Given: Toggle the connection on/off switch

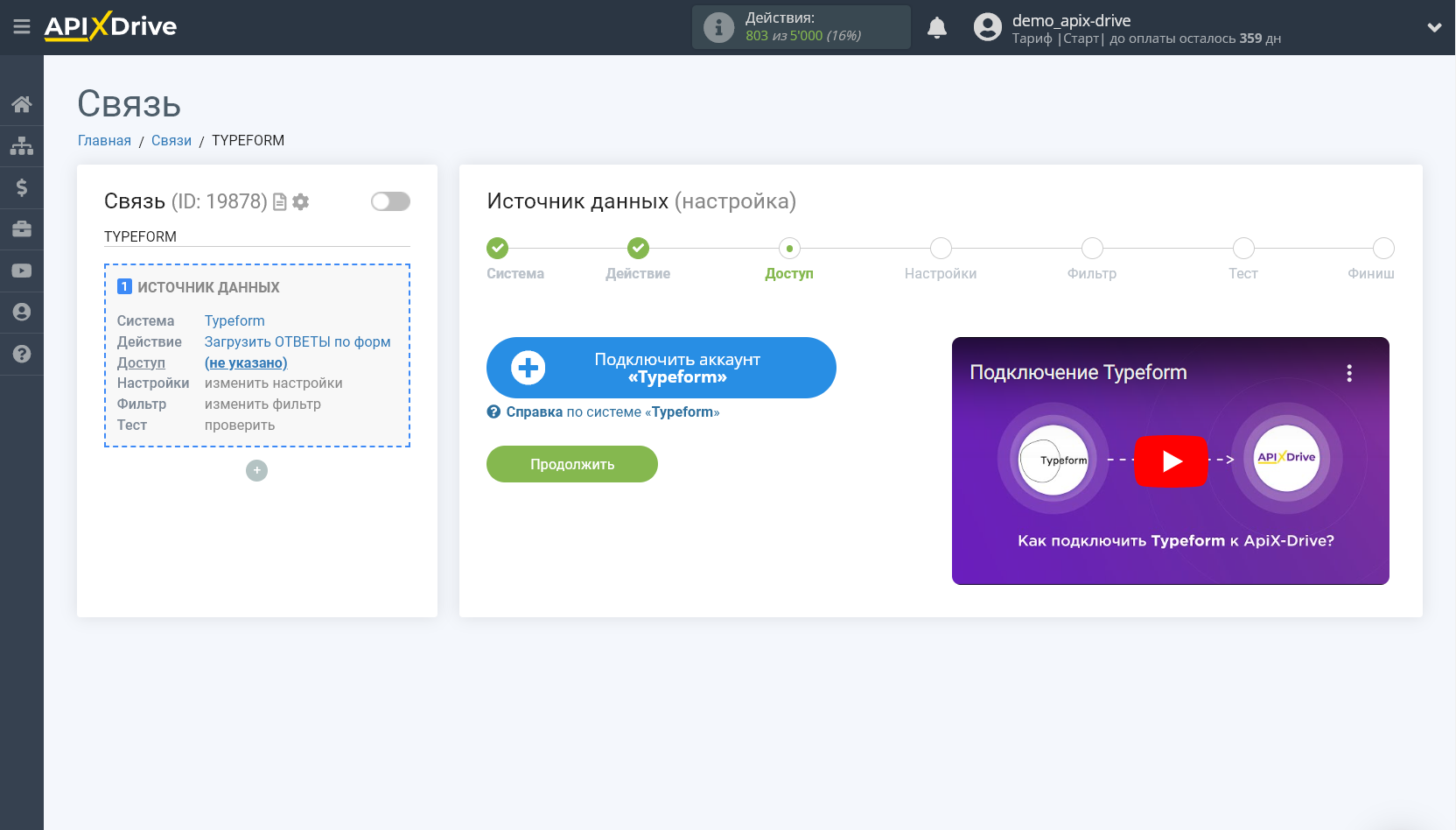Looking at the screenshot, I should pos(390,201).
